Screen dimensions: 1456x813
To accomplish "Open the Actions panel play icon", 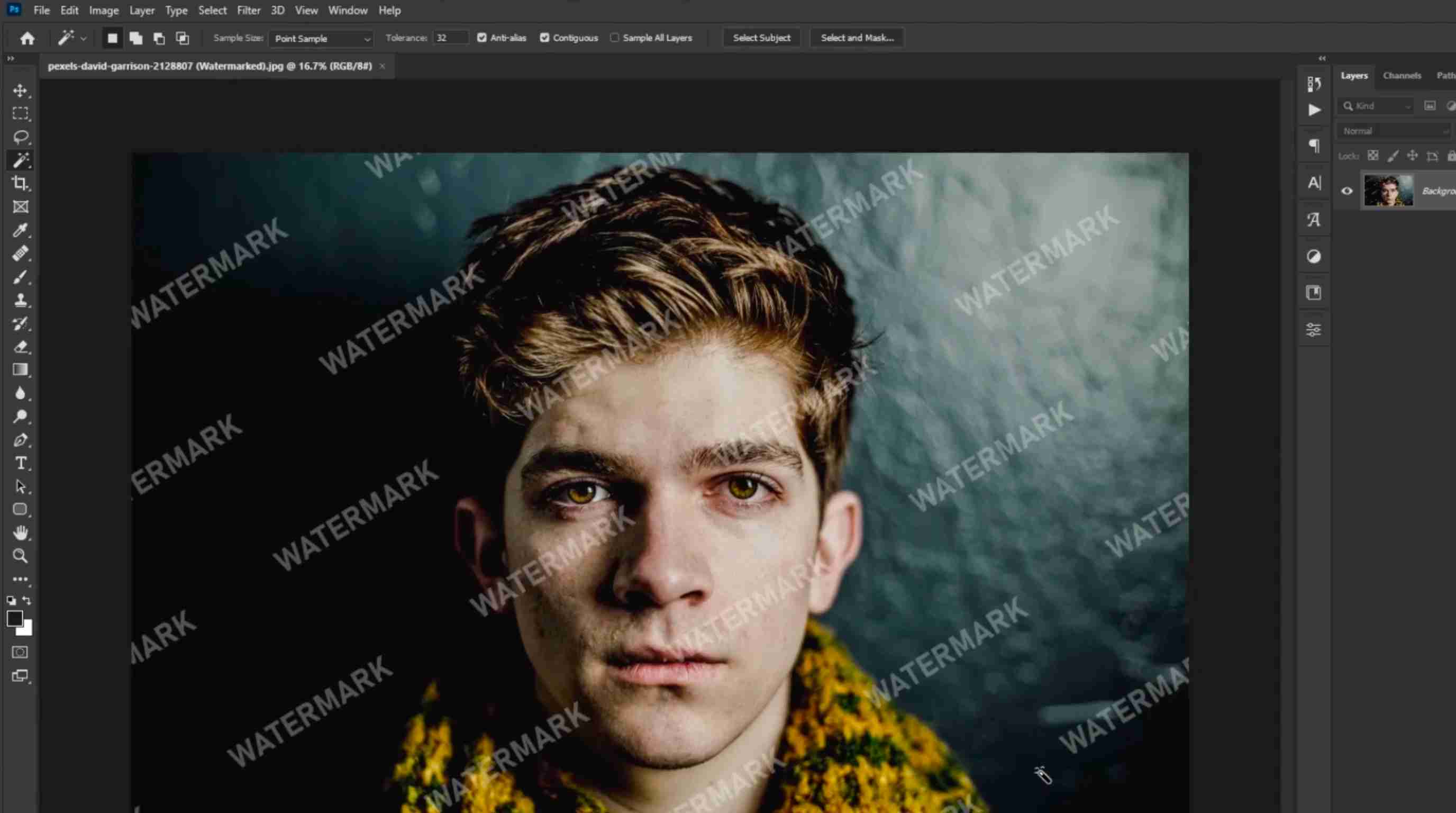I will pyautogui.click(x=1314, y=110).
